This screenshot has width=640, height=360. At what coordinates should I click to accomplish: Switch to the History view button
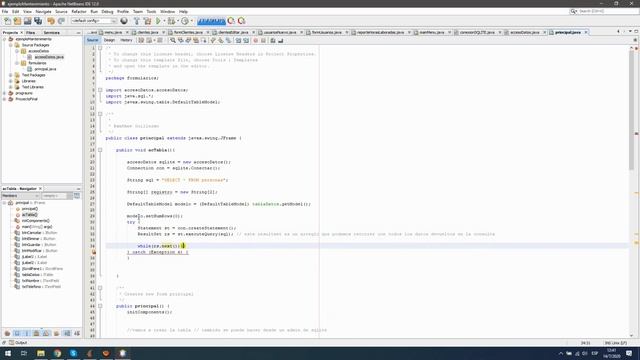[x=126, y=40]
